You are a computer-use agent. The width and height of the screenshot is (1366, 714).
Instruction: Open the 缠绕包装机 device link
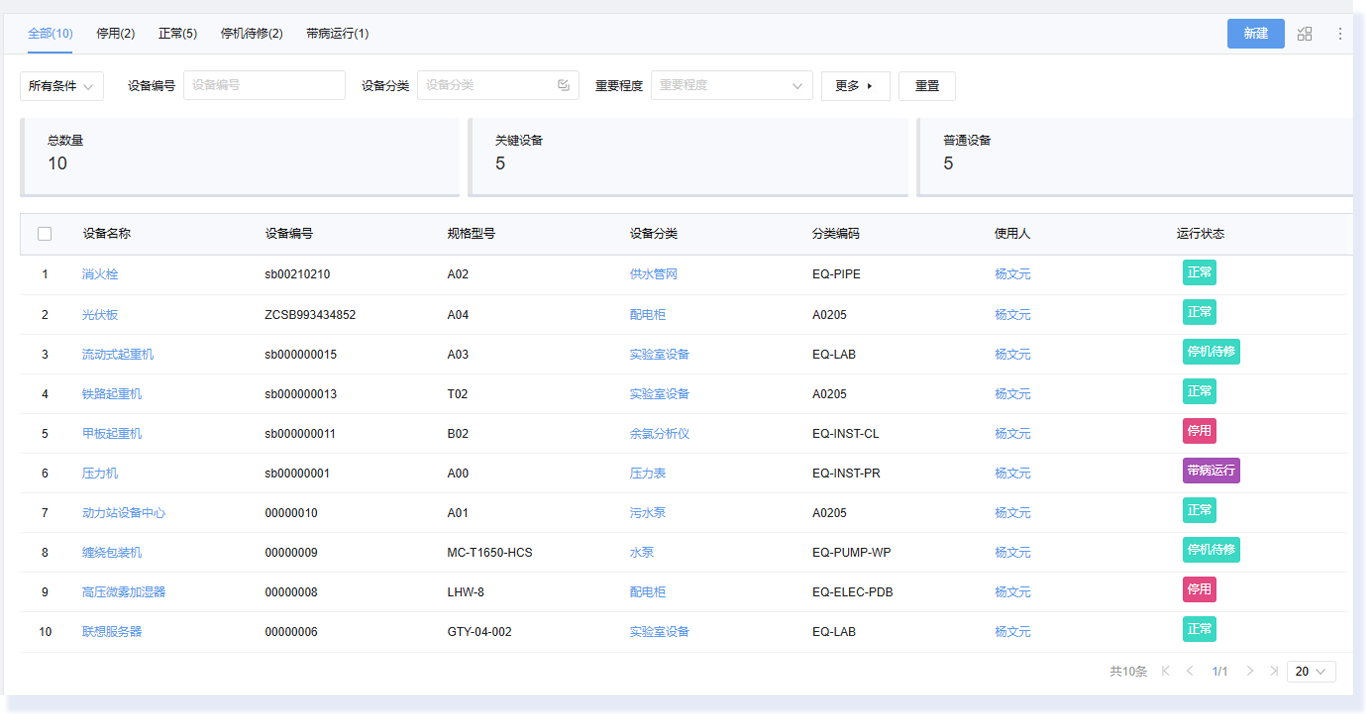tap(112, 552)
